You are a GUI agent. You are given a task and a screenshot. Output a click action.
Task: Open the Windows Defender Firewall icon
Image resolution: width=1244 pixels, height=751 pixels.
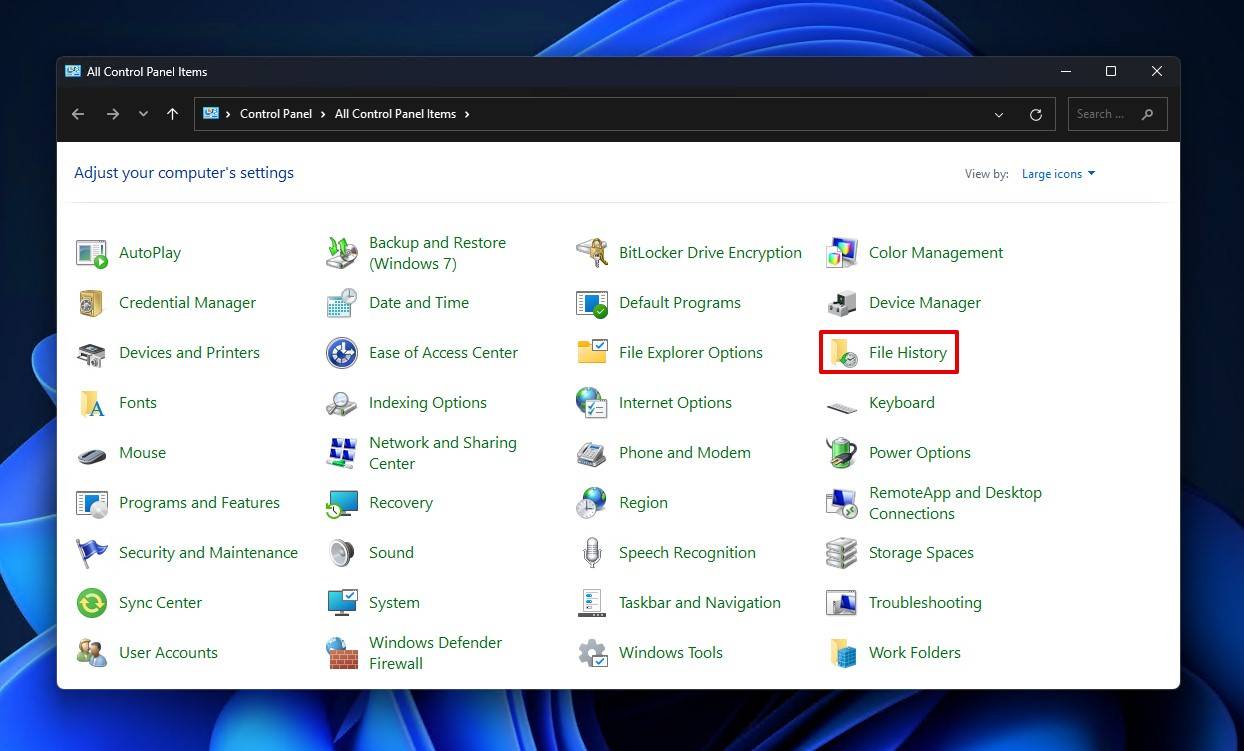(342, 653)
